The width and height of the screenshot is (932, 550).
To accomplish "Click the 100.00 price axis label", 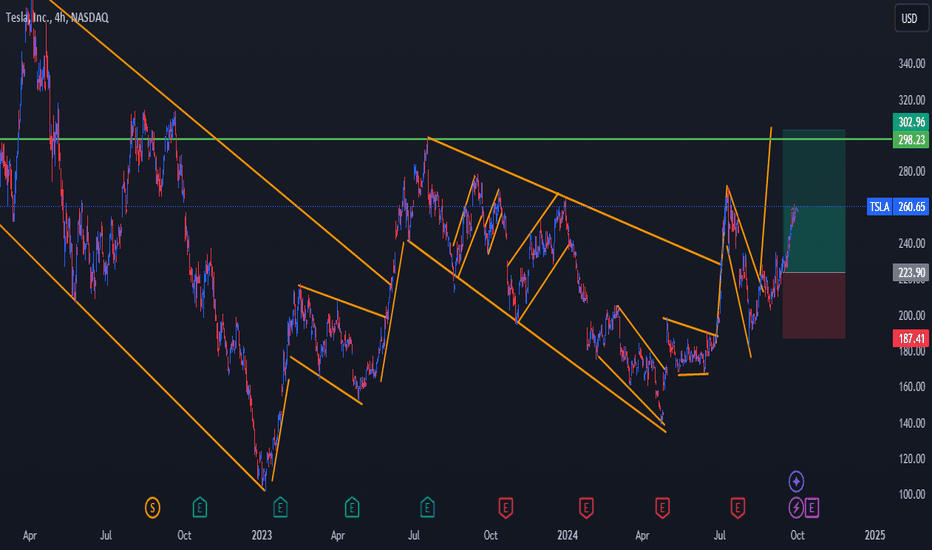I will pyautogui.click(x=911, y=494).
